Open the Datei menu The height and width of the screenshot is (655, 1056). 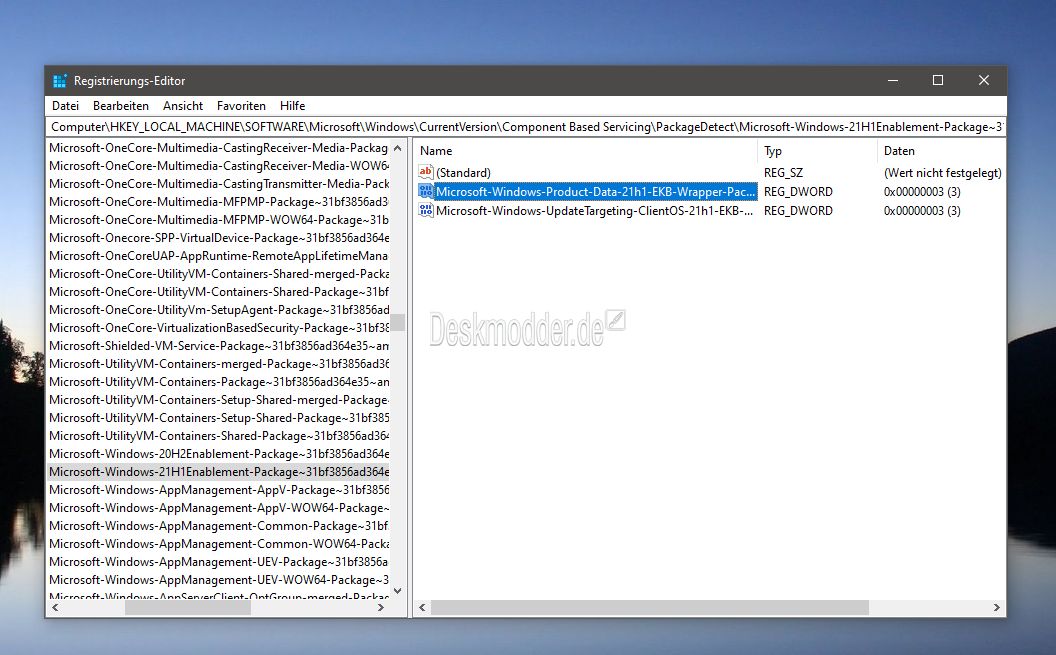[x=65, y=106]
